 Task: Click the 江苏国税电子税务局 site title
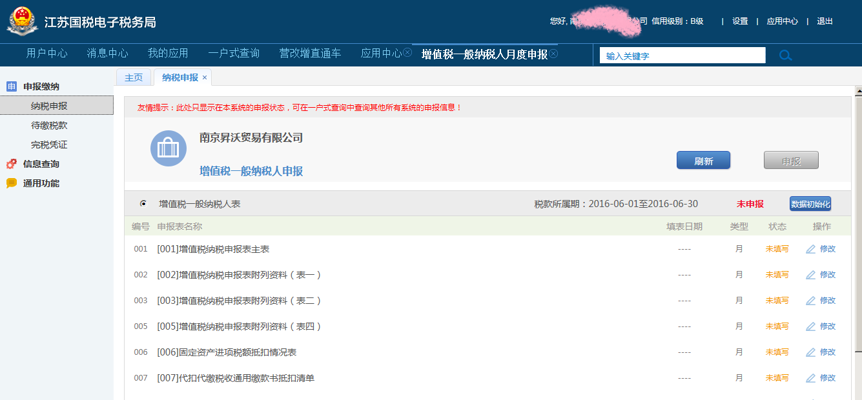coord(100,22)
